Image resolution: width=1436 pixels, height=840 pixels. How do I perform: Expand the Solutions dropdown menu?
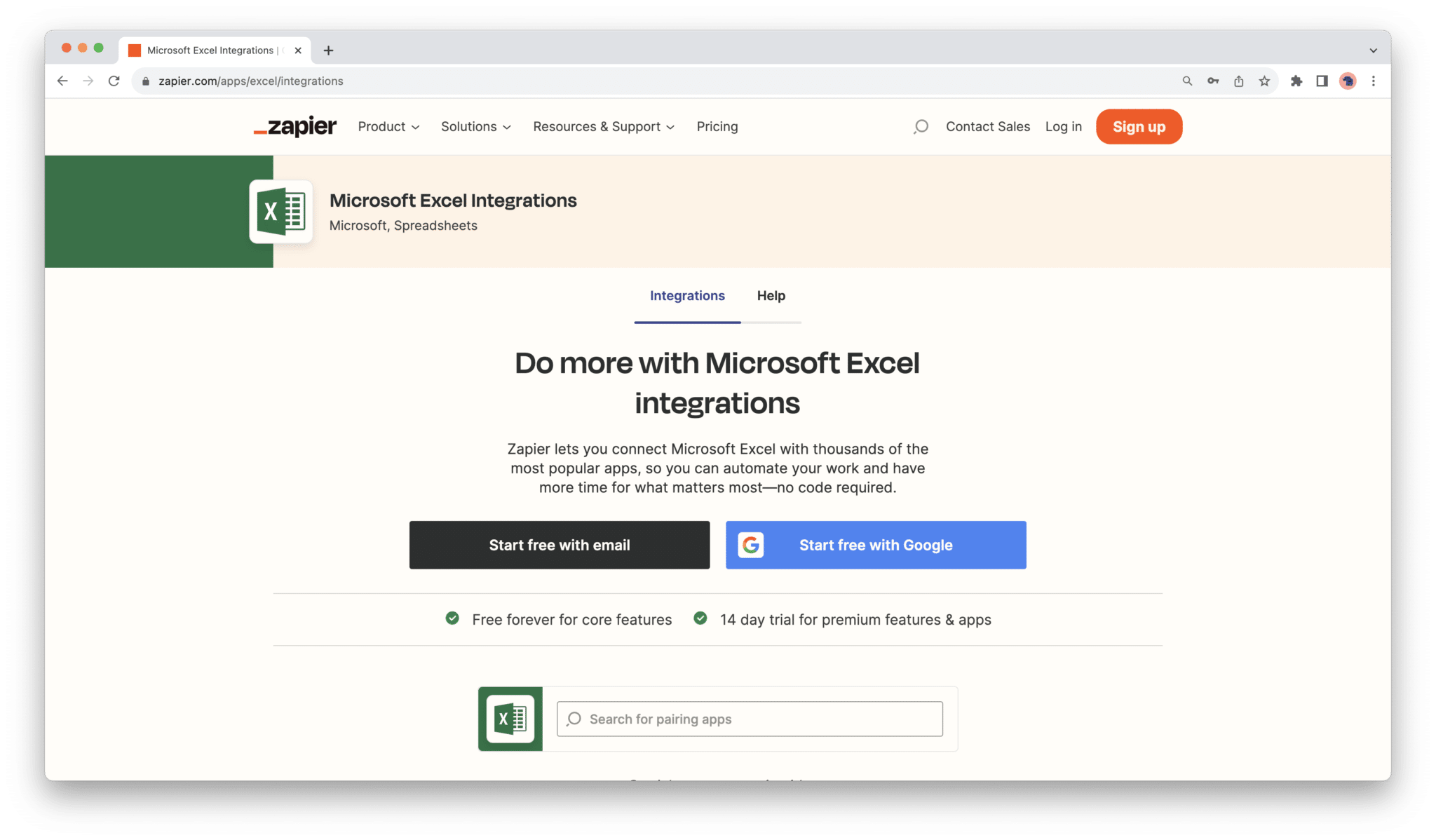tap(475, 127)
